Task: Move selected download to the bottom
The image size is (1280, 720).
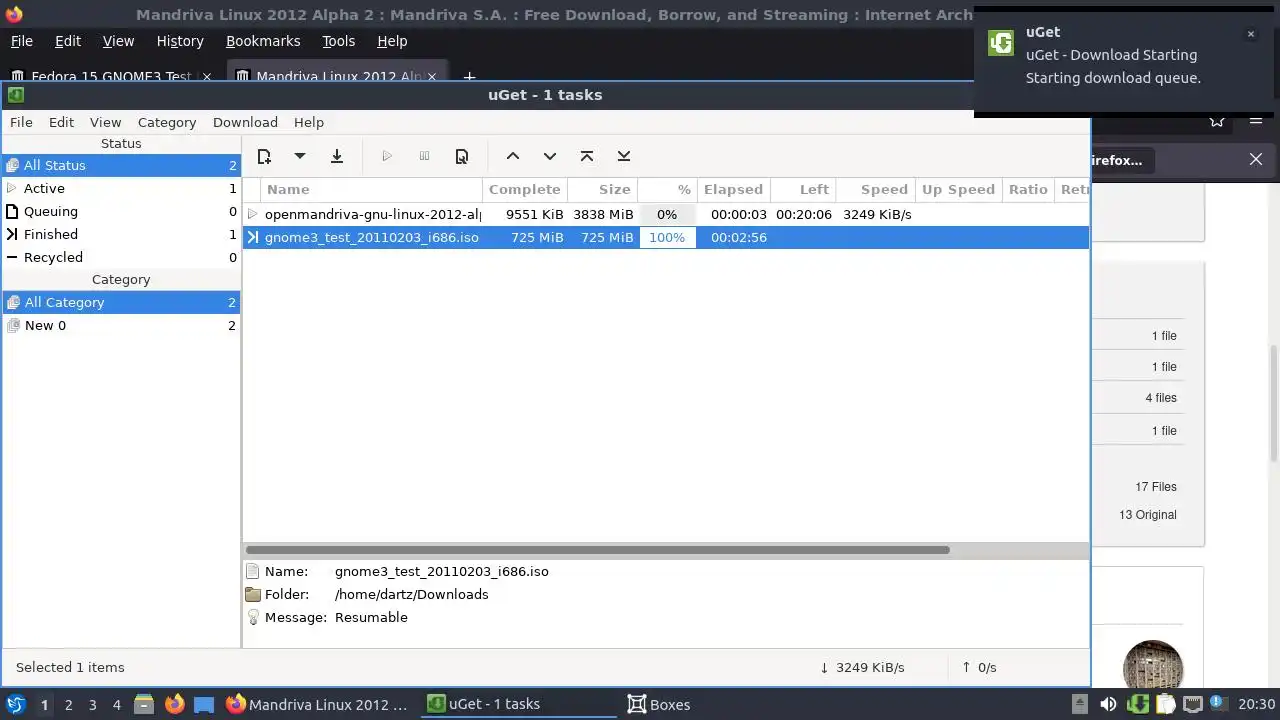Action: (624, 156)
